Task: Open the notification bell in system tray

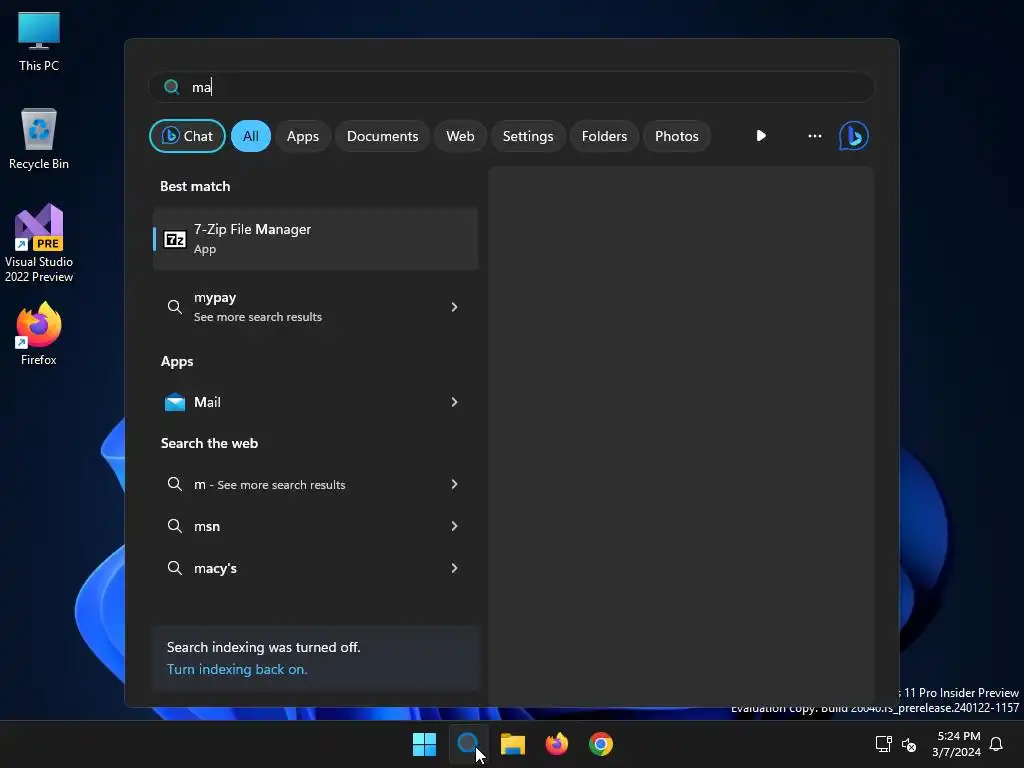Action: [x=996, y=744]
